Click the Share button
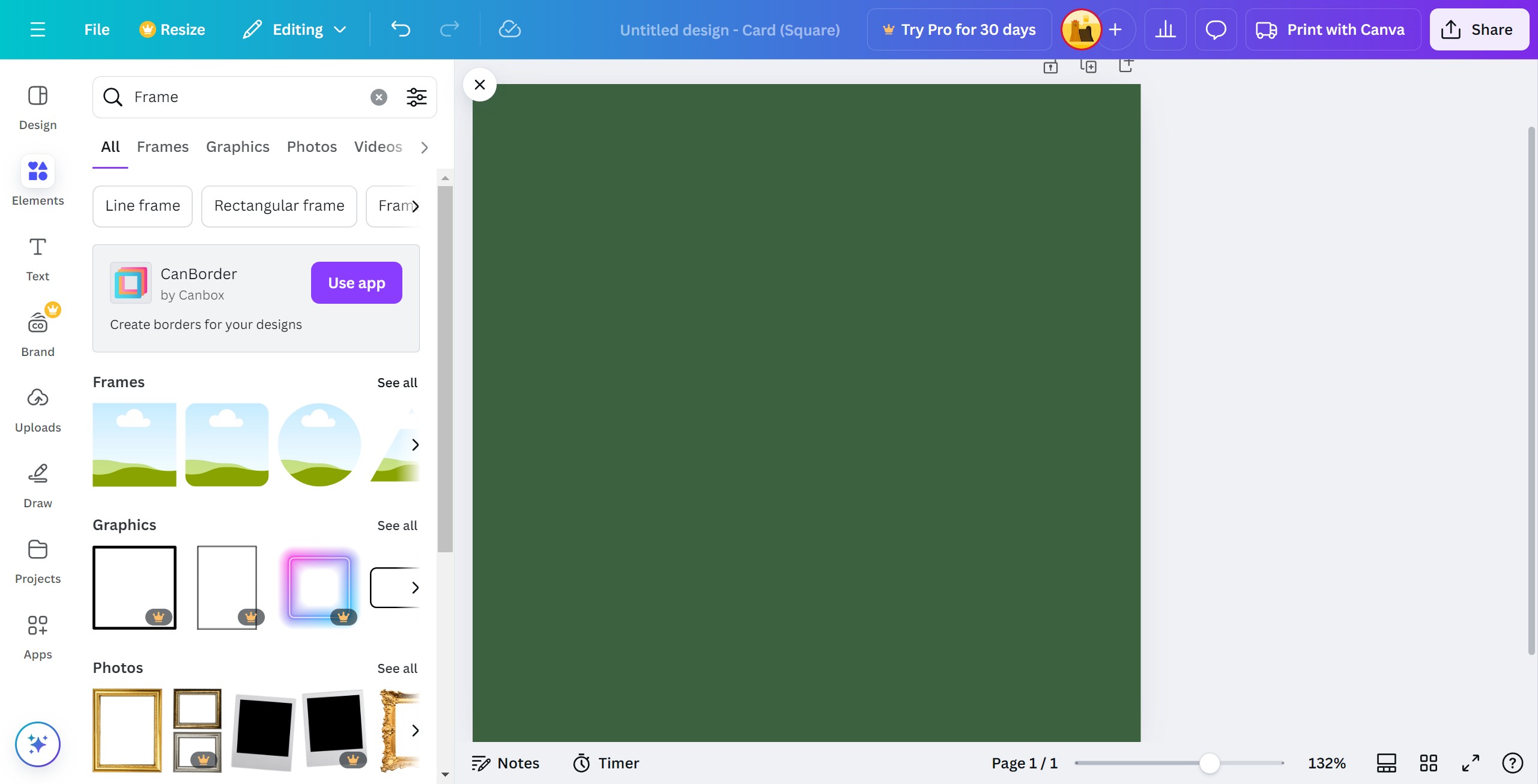The image size is (1538, 784). [1479, 29]
